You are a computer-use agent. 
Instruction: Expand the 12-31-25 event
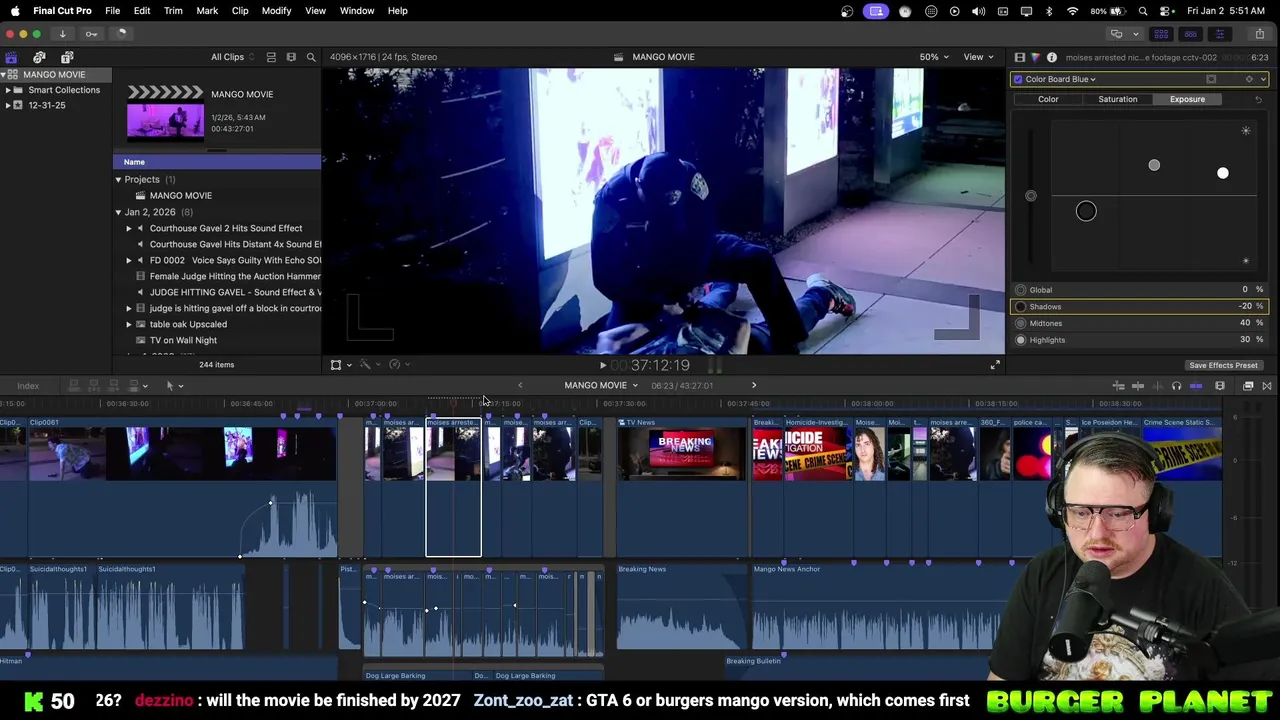8,105
